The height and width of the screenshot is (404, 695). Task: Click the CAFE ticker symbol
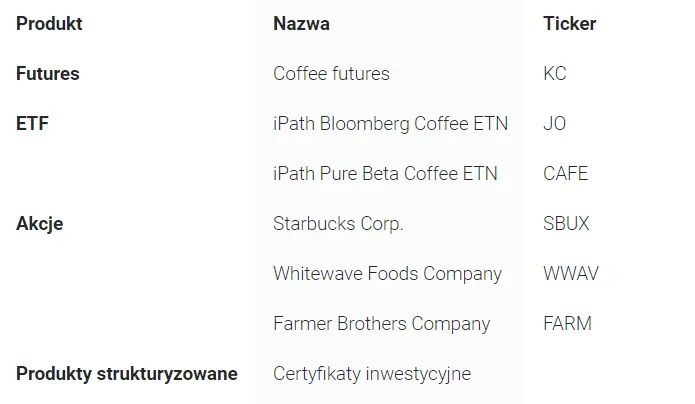[565, 174]
